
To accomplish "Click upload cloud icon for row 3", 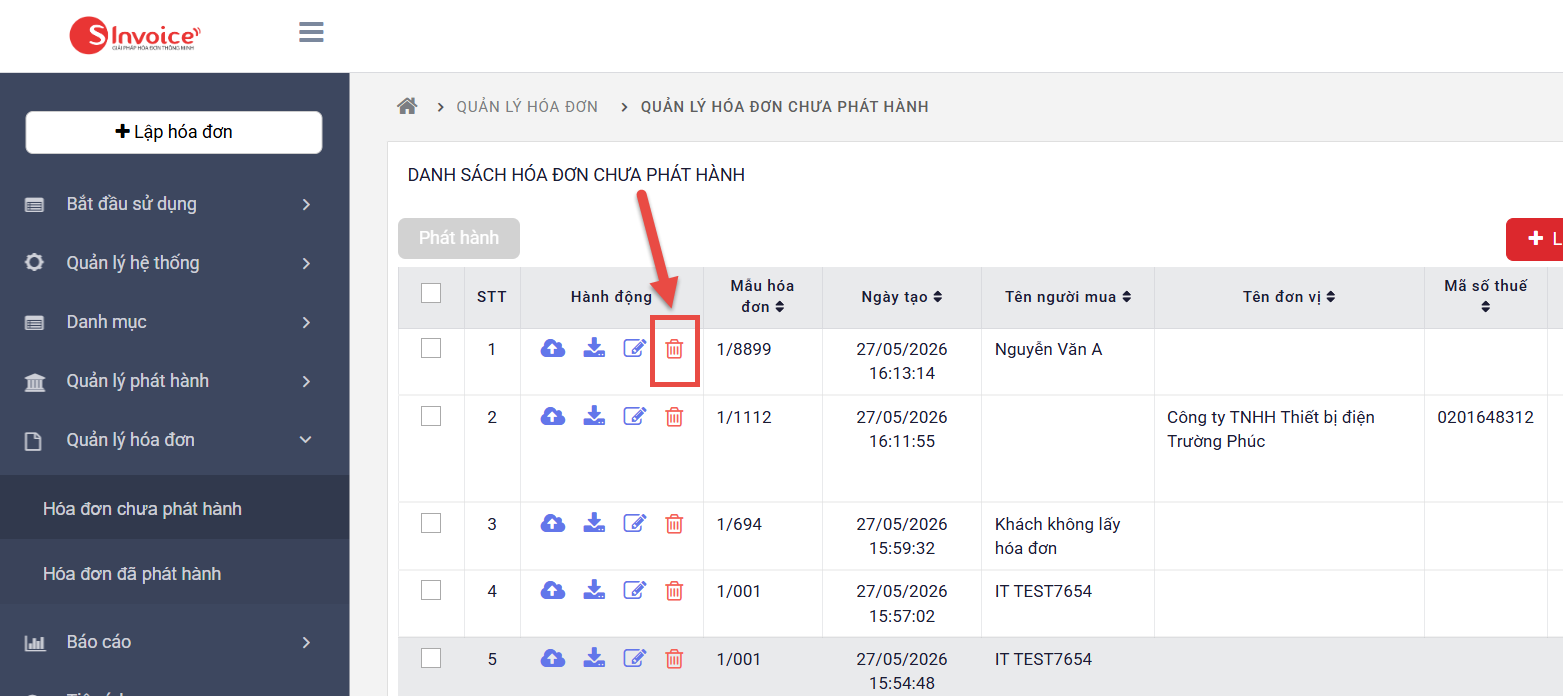I will [553, 524].
